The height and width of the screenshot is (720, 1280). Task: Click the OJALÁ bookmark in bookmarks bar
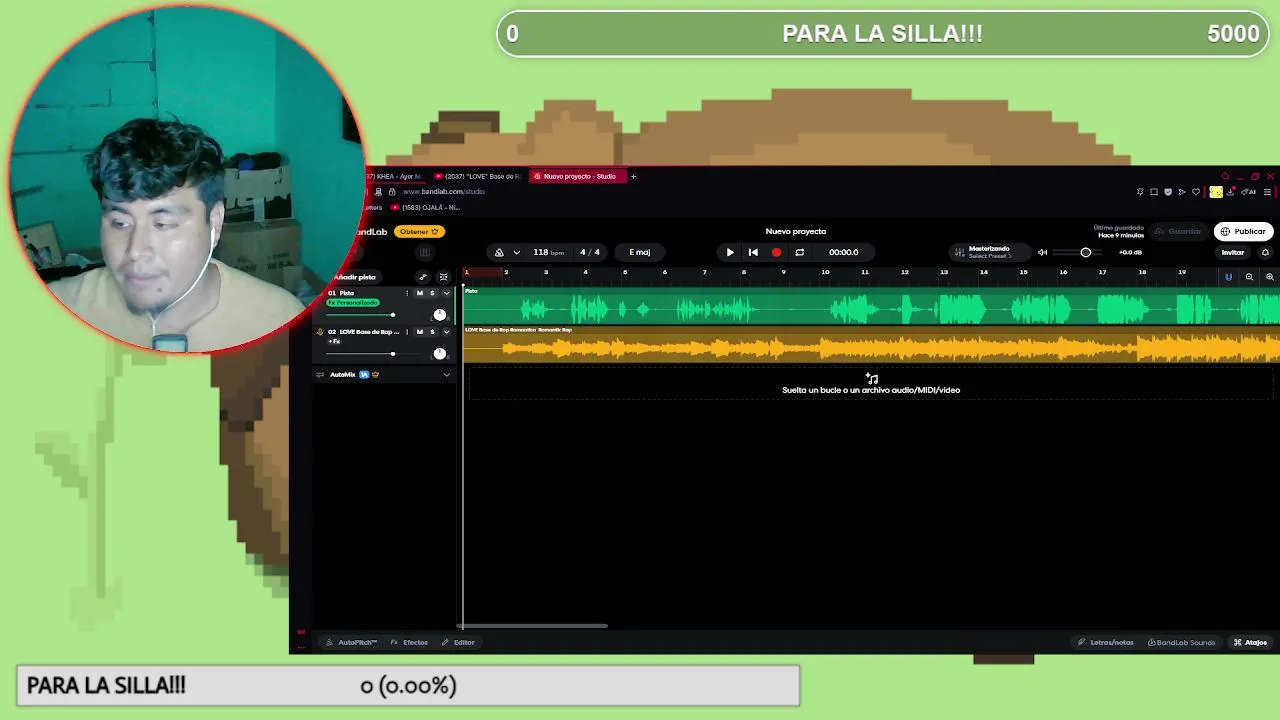(x=426, y=207)
